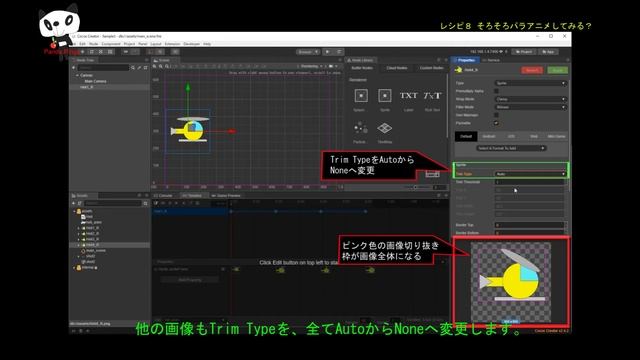Select the TiledMap node icon

tap(384, 128)
